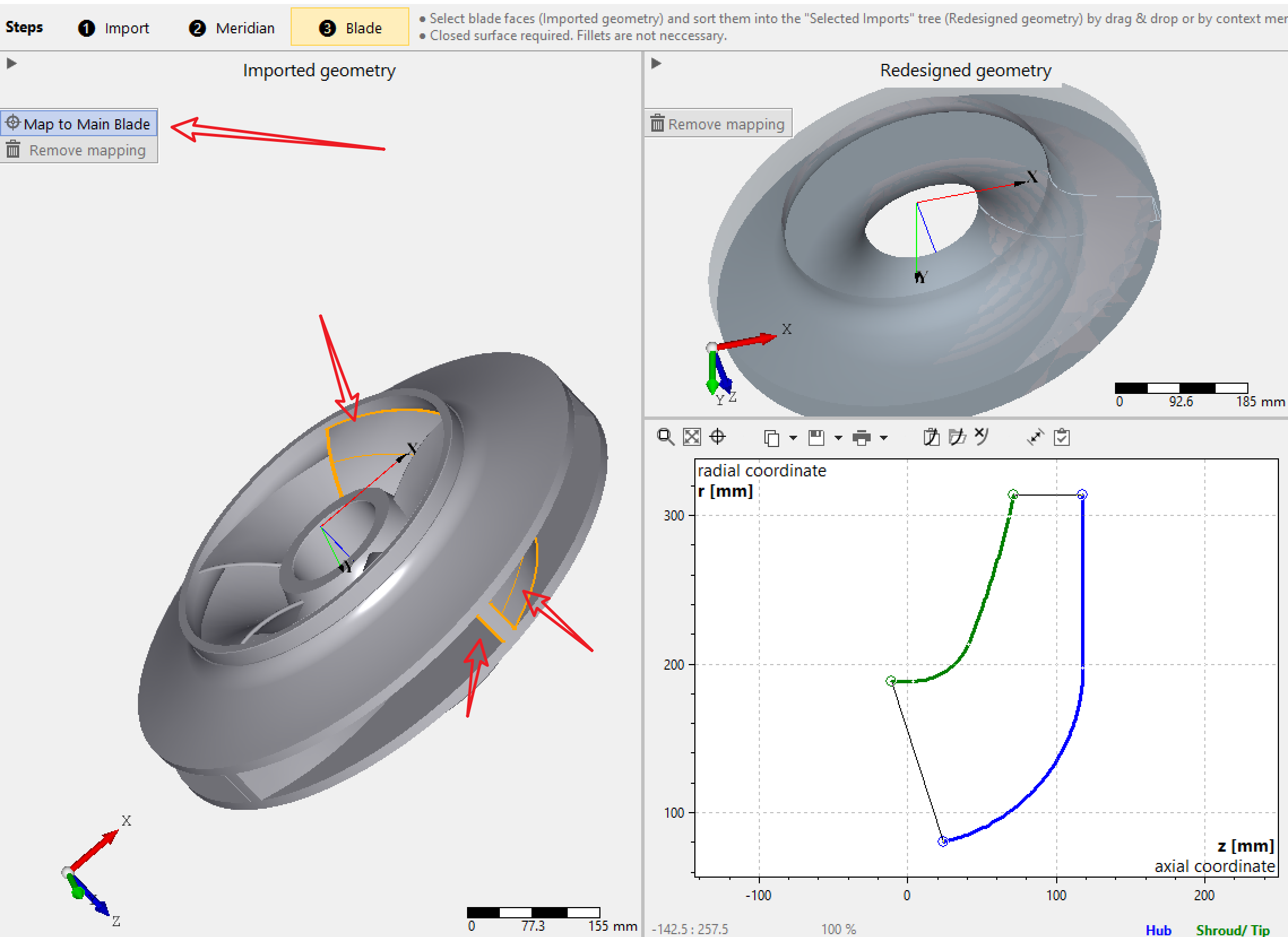Go to the Import step
Image resolution: width=1288 pixels, height=937 pixels.
[x=114, y=28]
